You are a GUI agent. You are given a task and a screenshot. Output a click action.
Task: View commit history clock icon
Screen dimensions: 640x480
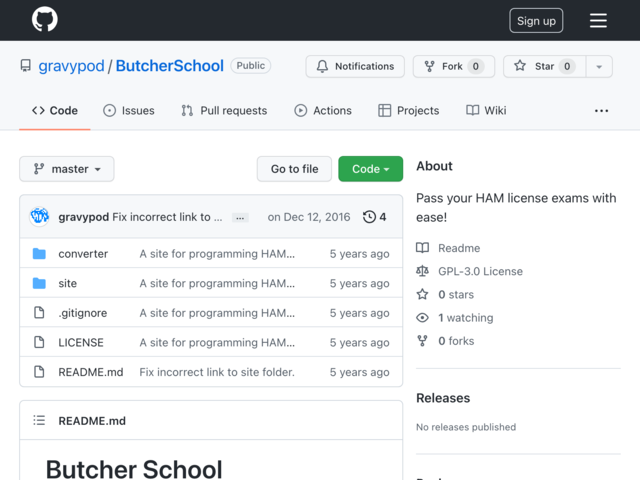tap(369, 217)
